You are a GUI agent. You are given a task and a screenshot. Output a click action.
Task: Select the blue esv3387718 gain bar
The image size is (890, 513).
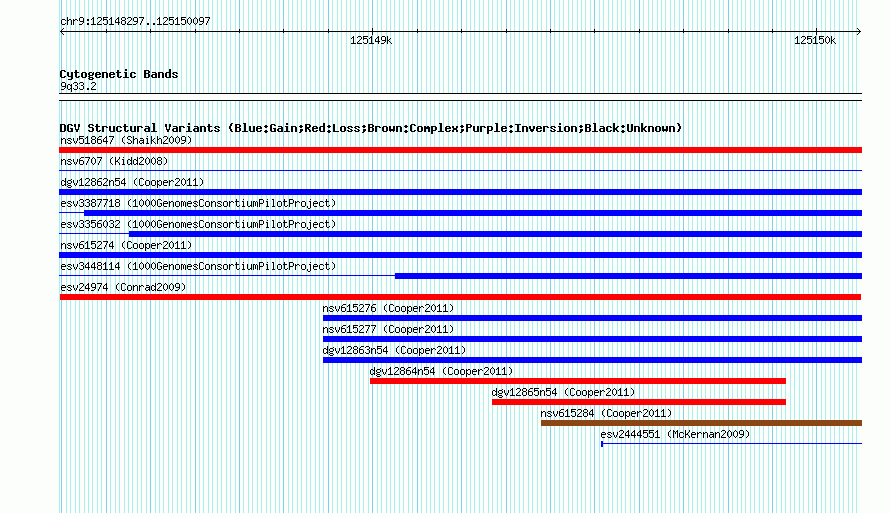[x=473, y=213]
